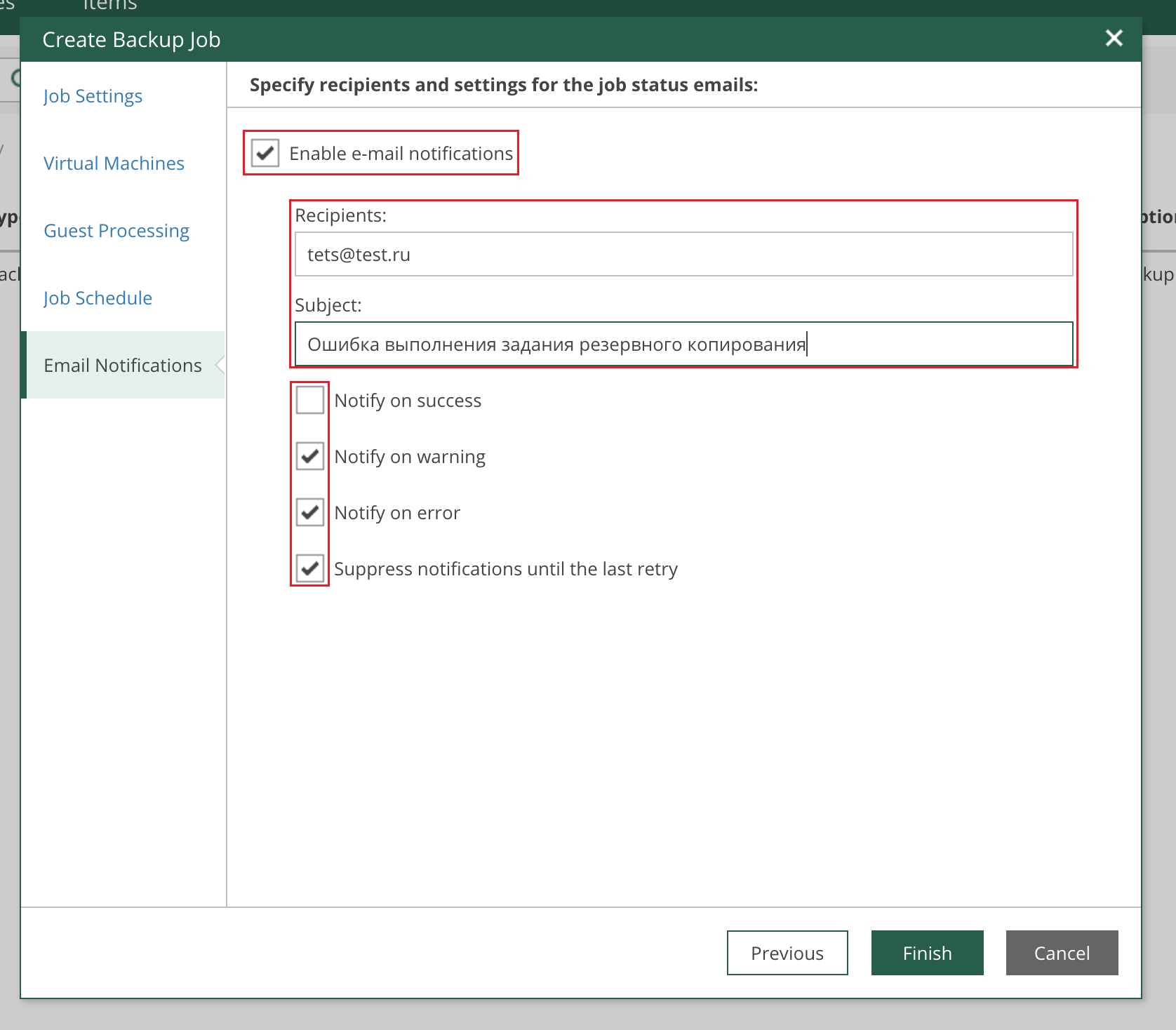Click the 'Recipients:' field label

click(340, 215)
